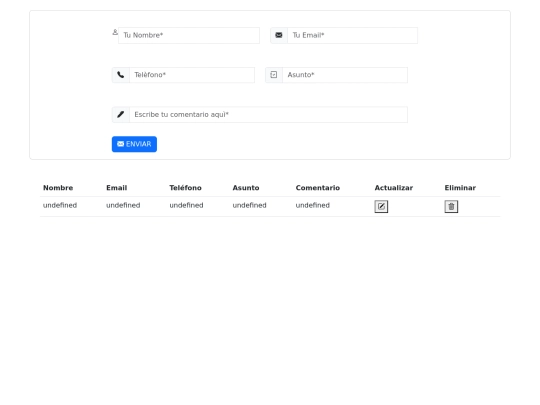Screen dimensions: 540x405
Task: Select undefined cell under Nombre
Action: (60, 205)
